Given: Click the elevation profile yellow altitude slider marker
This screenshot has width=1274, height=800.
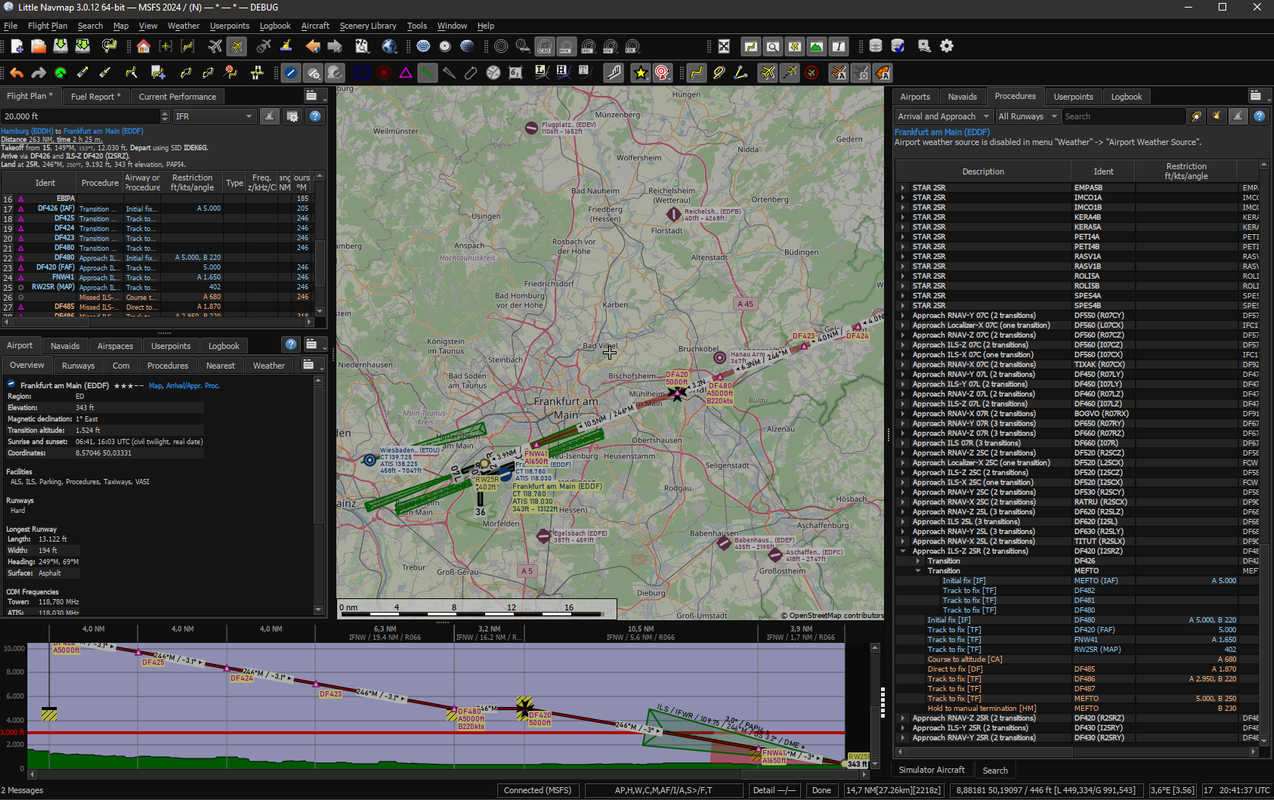Looking at the screenshot, I should [49, 714].
